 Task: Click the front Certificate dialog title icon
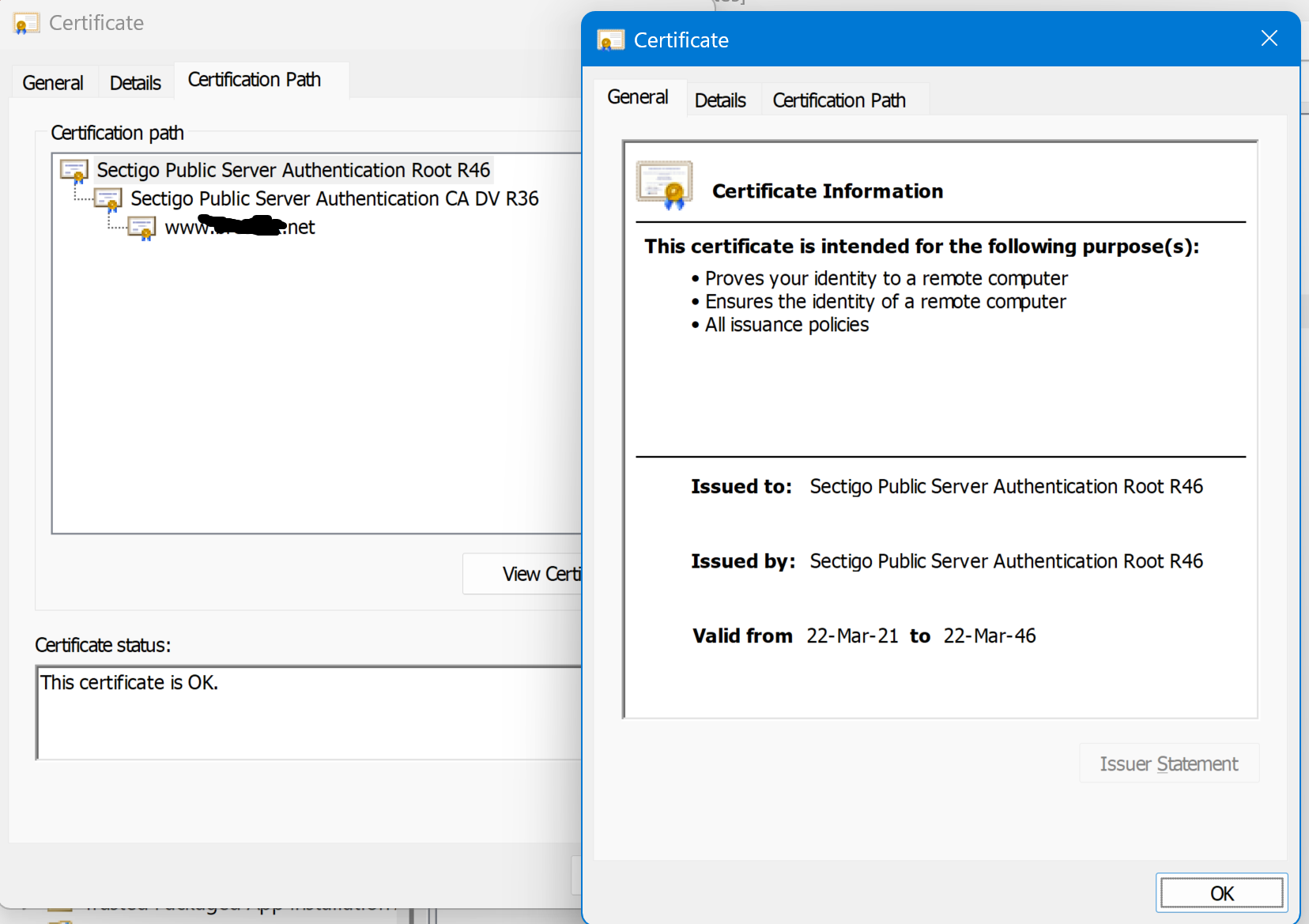(x=610, y=40)
